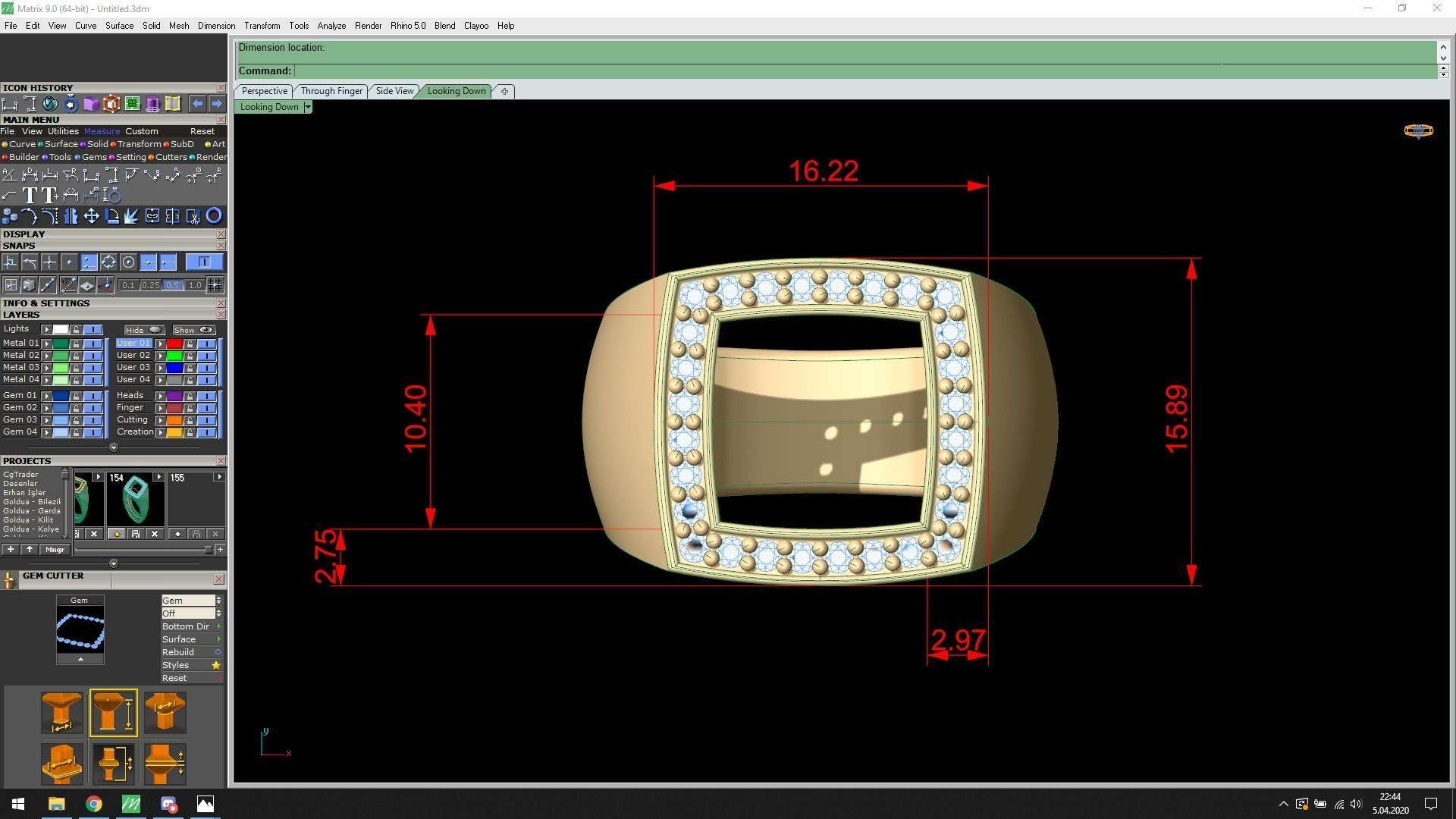Toggle the 45 degree angle snap
This screenshot has height=819, width=1456.
click(x=69, y=285)
